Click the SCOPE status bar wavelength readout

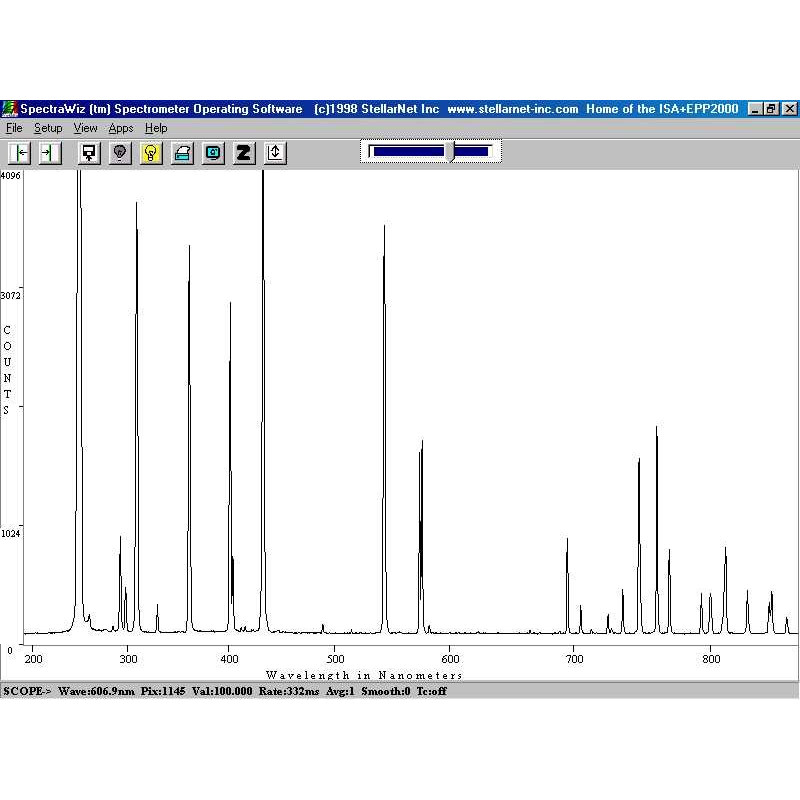[87, 690]
